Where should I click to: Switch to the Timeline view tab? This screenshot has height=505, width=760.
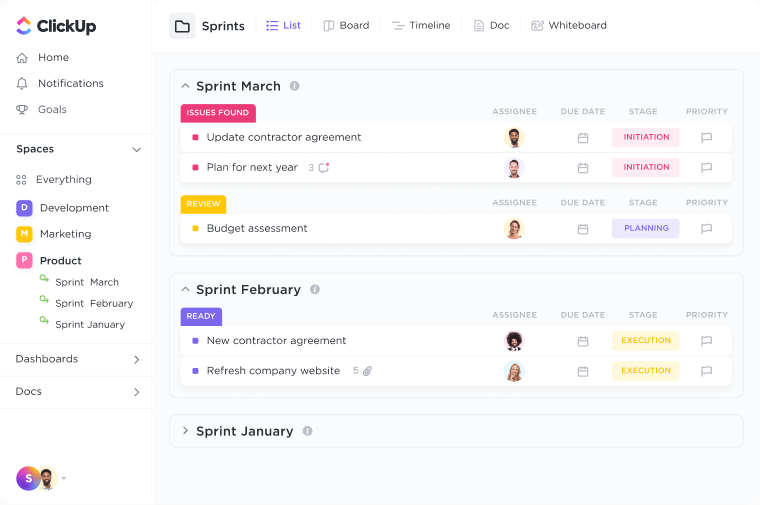coord(421,26)
